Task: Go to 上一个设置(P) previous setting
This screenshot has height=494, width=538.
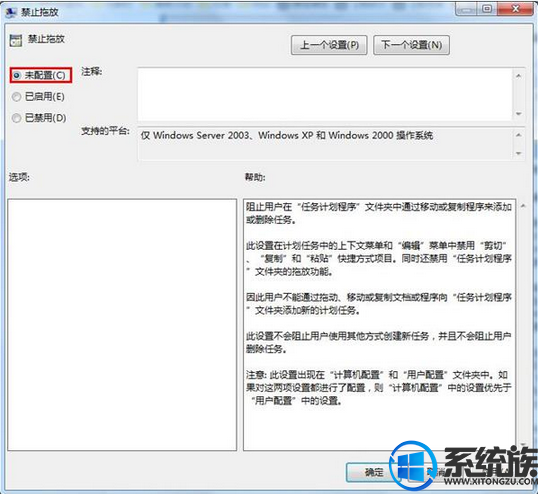Action: pyautogui.click(x=329, y=45)
